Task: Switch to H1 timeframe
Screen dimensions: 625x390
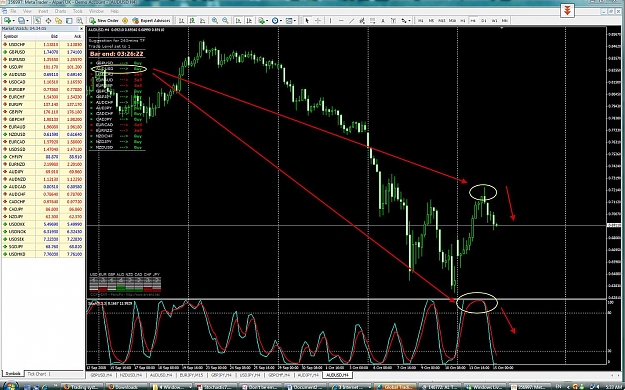Action: (x=463, y=20)
